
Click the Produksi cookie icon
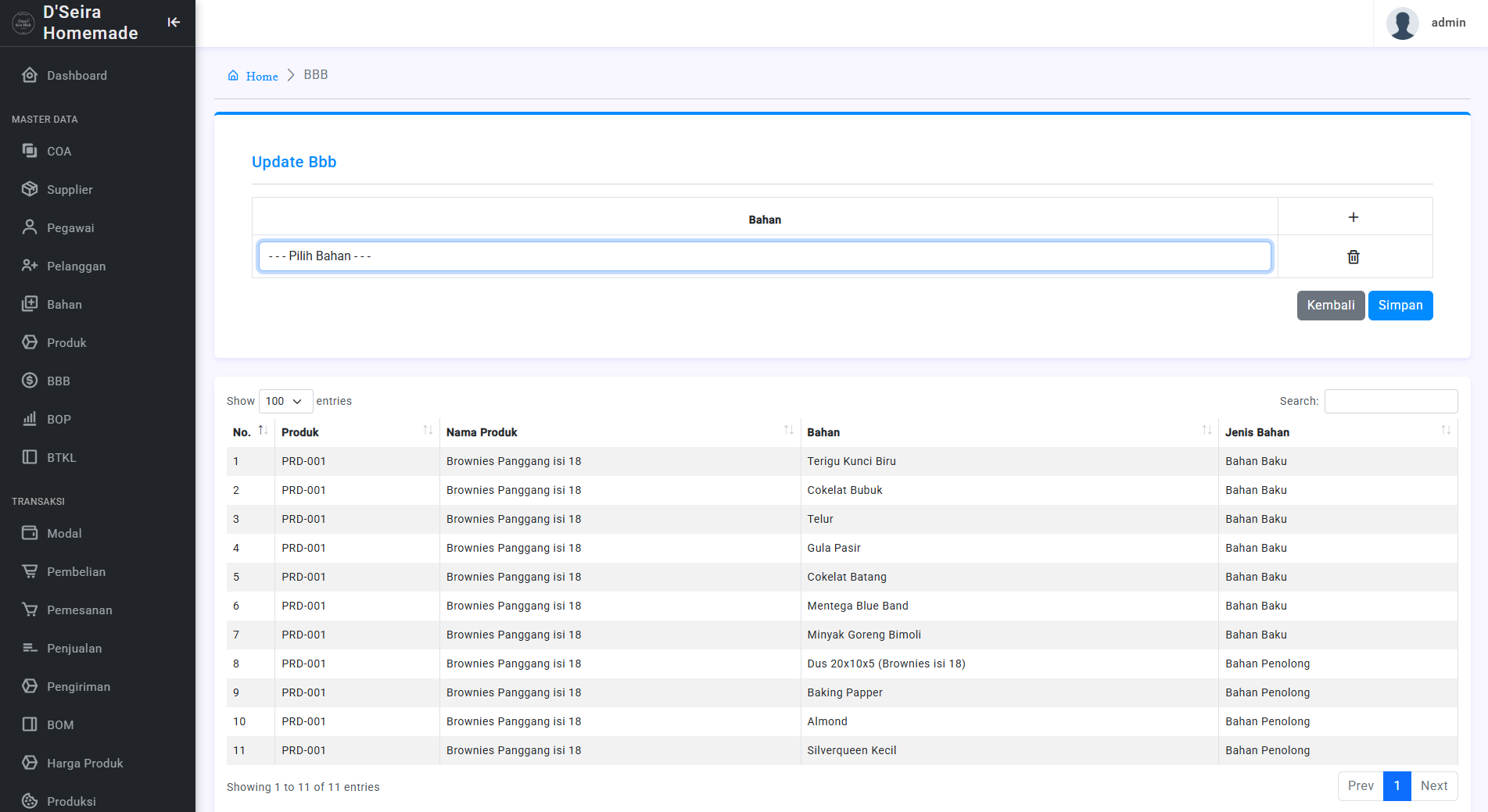30,801
